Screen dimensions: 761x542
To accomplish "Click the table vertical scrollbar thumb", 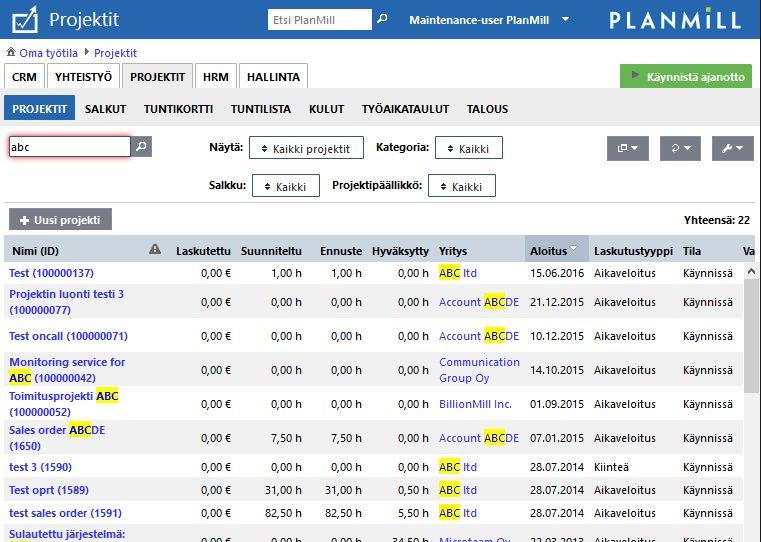I will 751,336.
